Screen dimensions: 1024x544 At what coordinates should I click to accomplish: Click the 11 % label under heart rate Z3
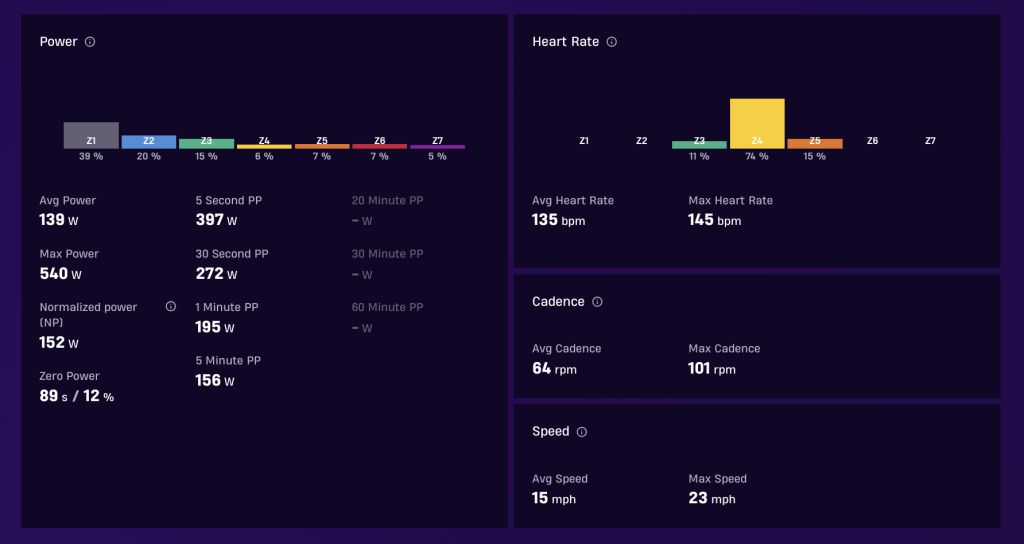[x=699, y=157]
